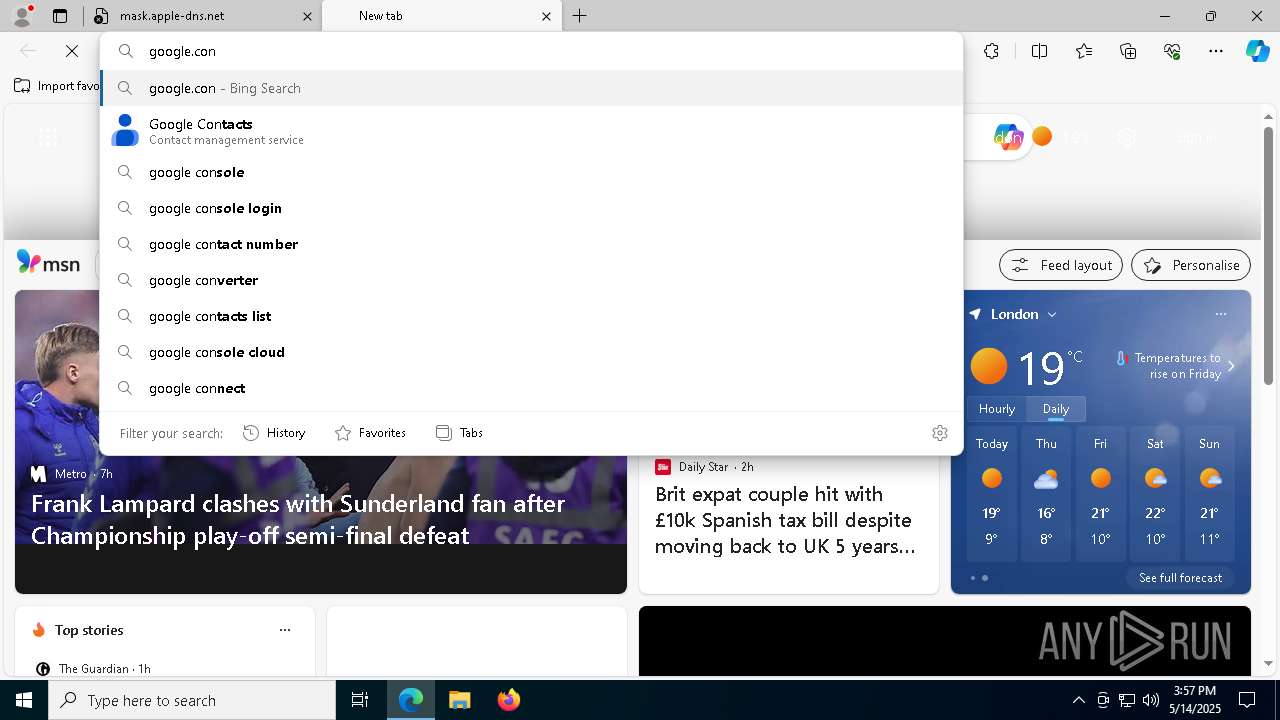Show next weather insight arrow
The height and width of the screenshot is (720, 1280).
[1231, 366]
